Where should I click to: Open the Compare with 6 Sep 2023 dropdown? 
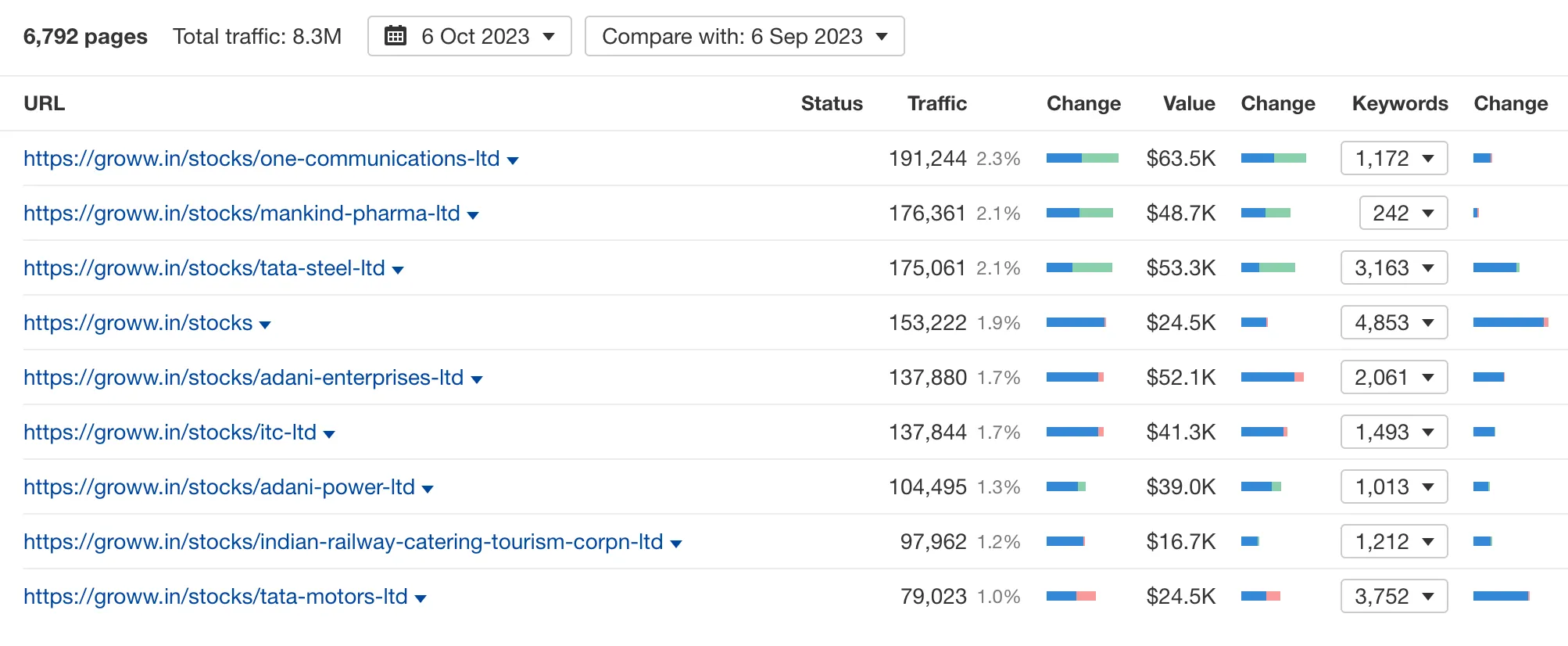tap(744, 36)
